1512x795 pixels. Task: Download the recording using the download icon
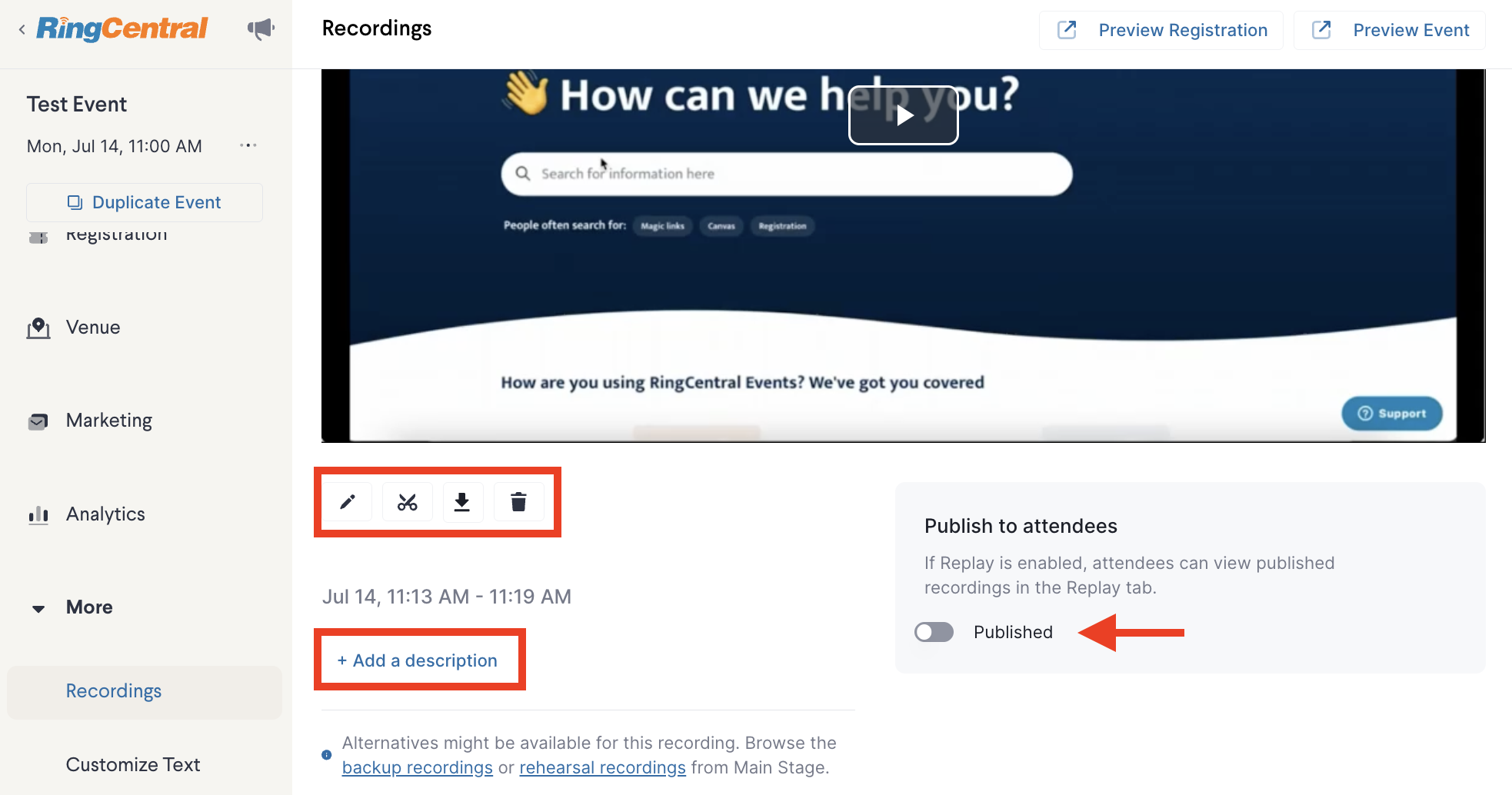click(461, 502)
